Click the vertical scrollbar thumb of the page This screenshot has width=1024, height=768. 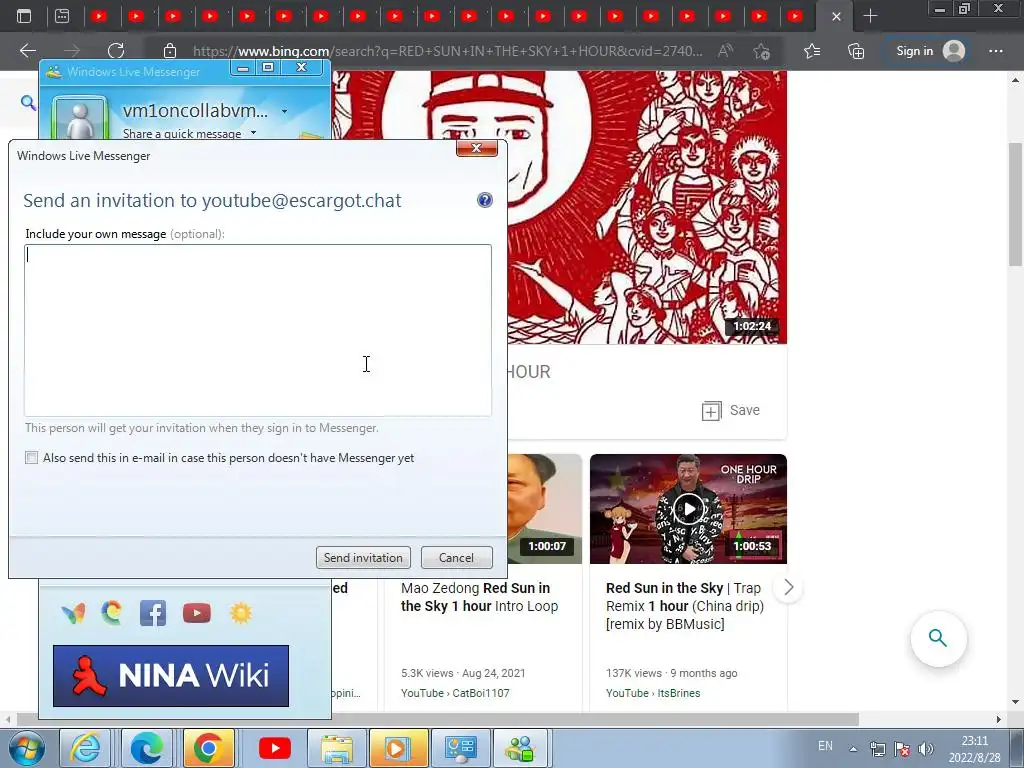[1016, 204]
